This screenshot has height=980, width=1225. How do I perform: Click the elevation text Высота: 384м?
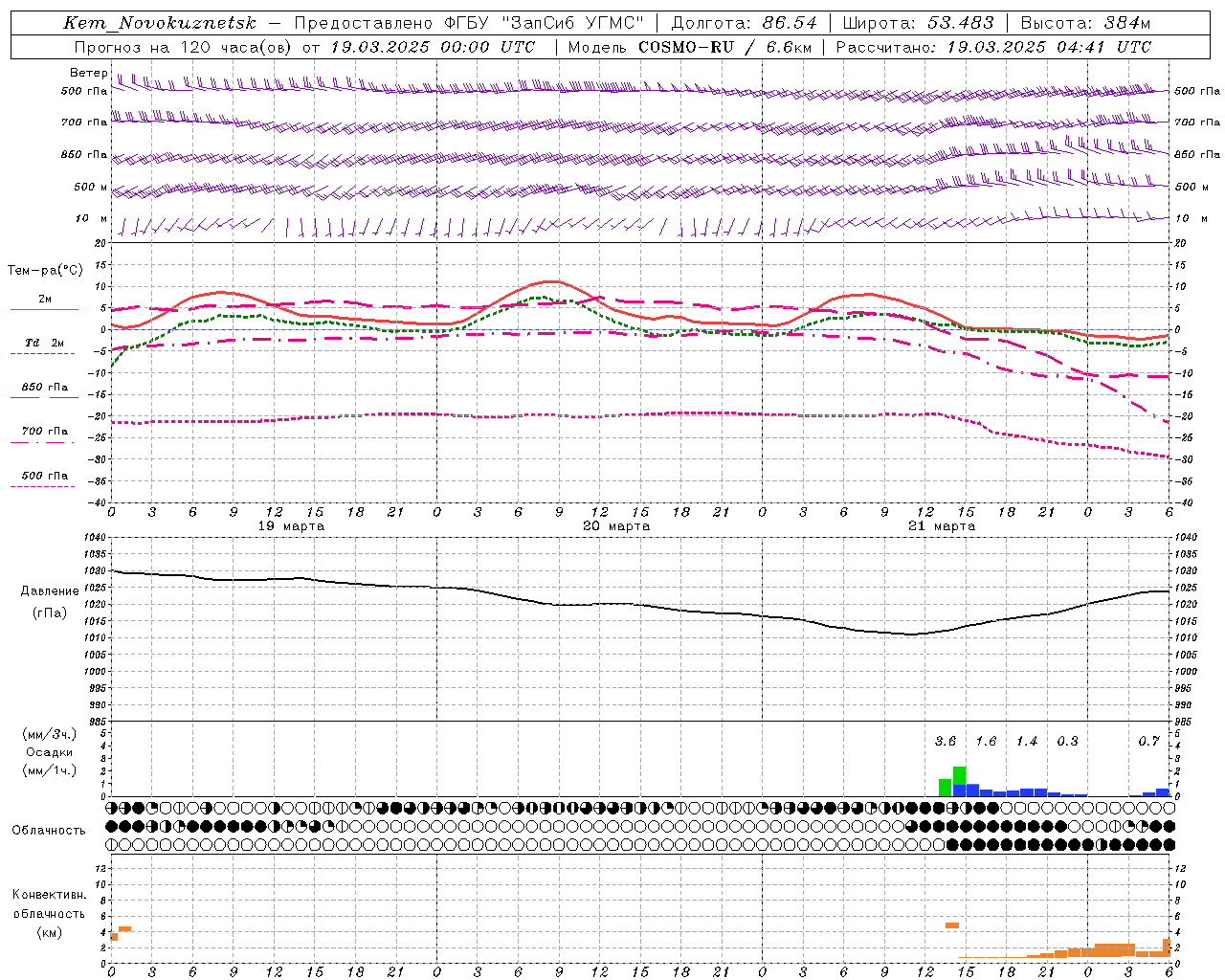coord(1085,23)
